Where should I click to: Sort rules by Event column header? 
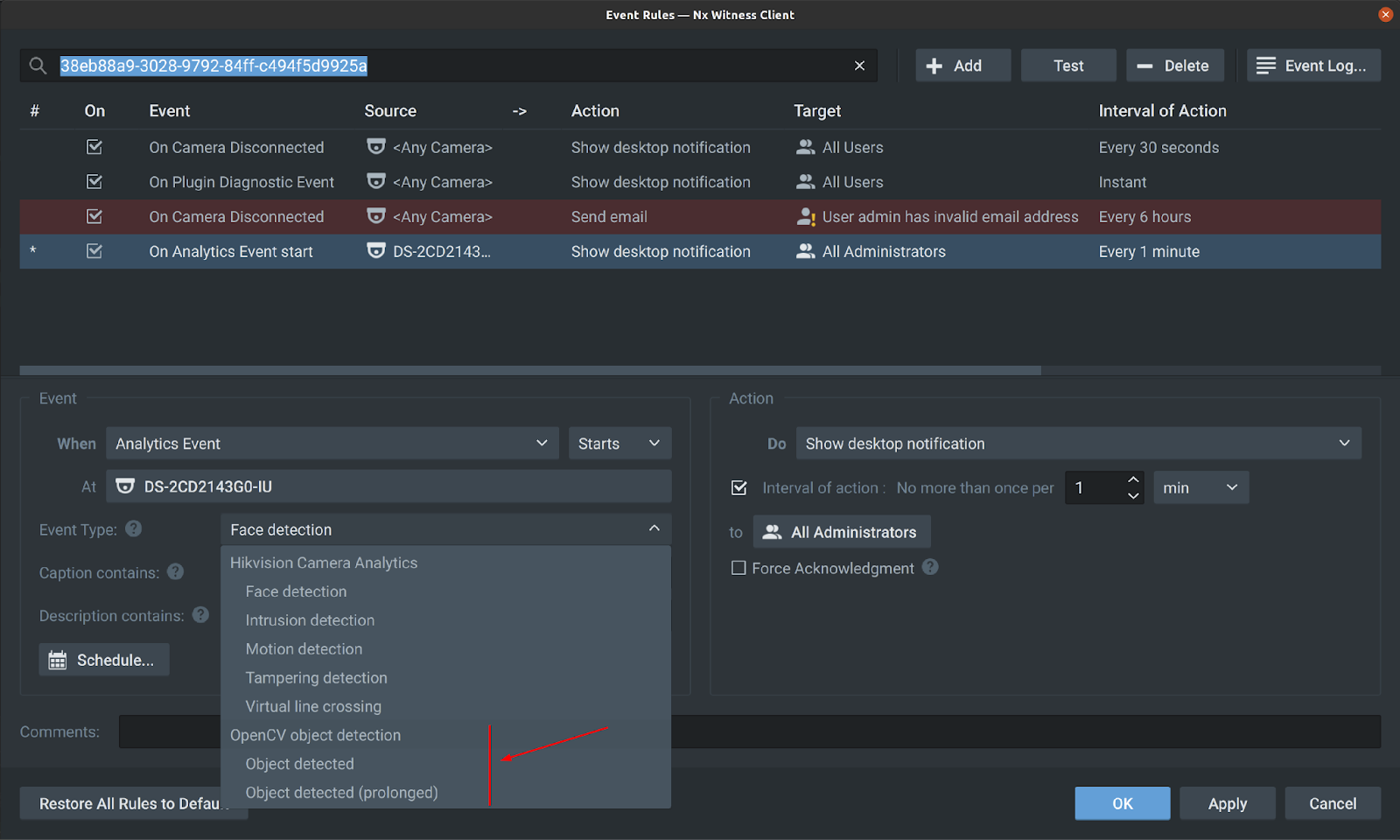click(170, 111)
